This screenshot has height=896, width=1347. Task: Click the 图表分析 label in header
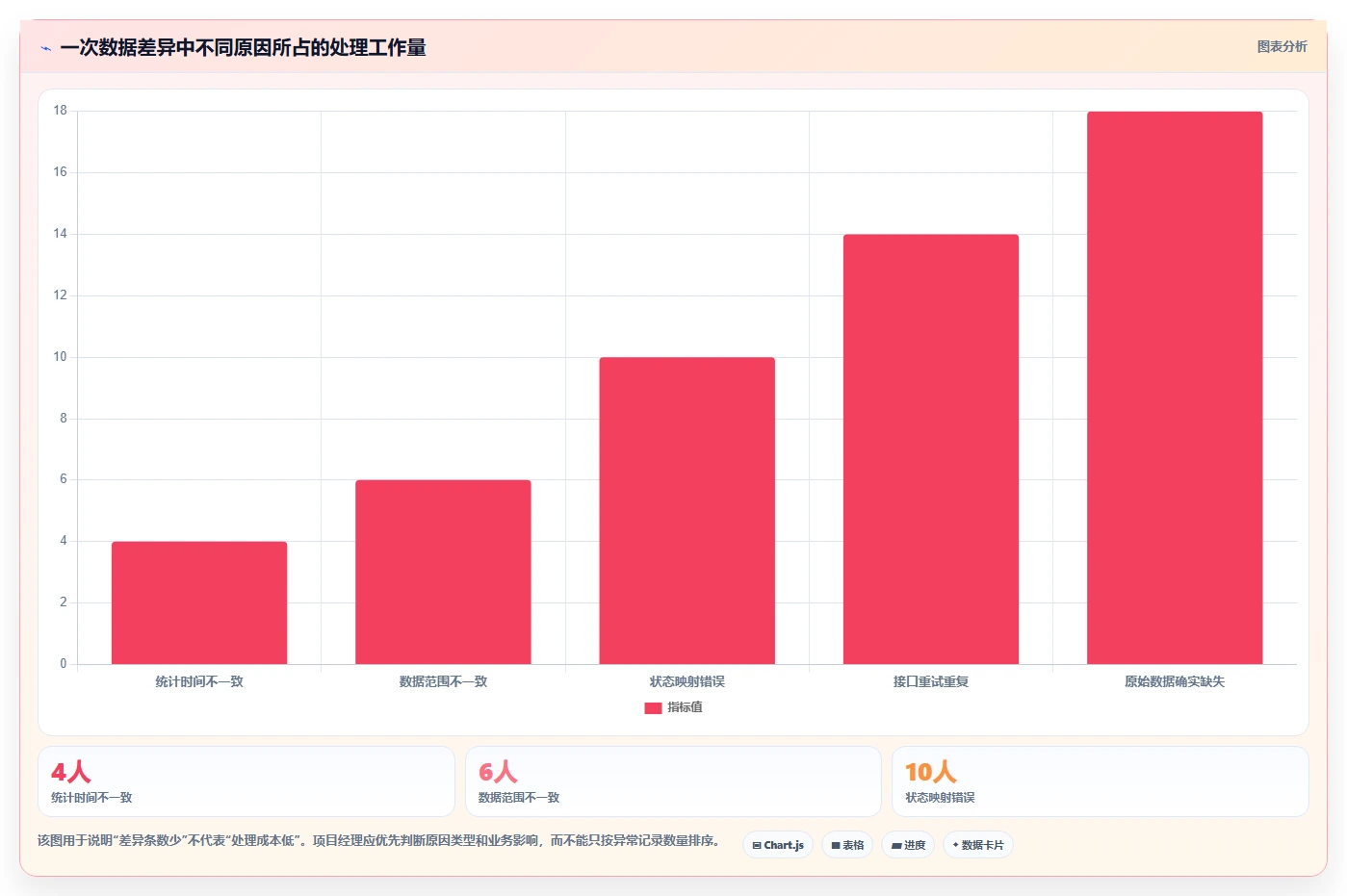(1282, 46)
